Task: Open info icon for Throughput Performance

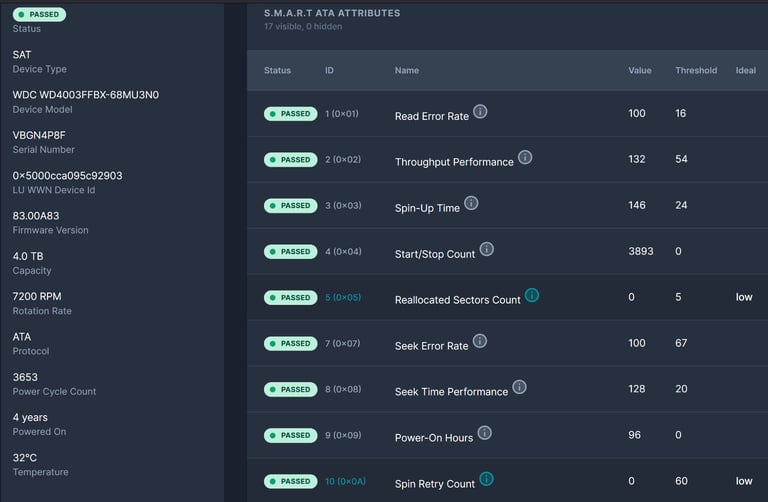Action: point(525,157)
